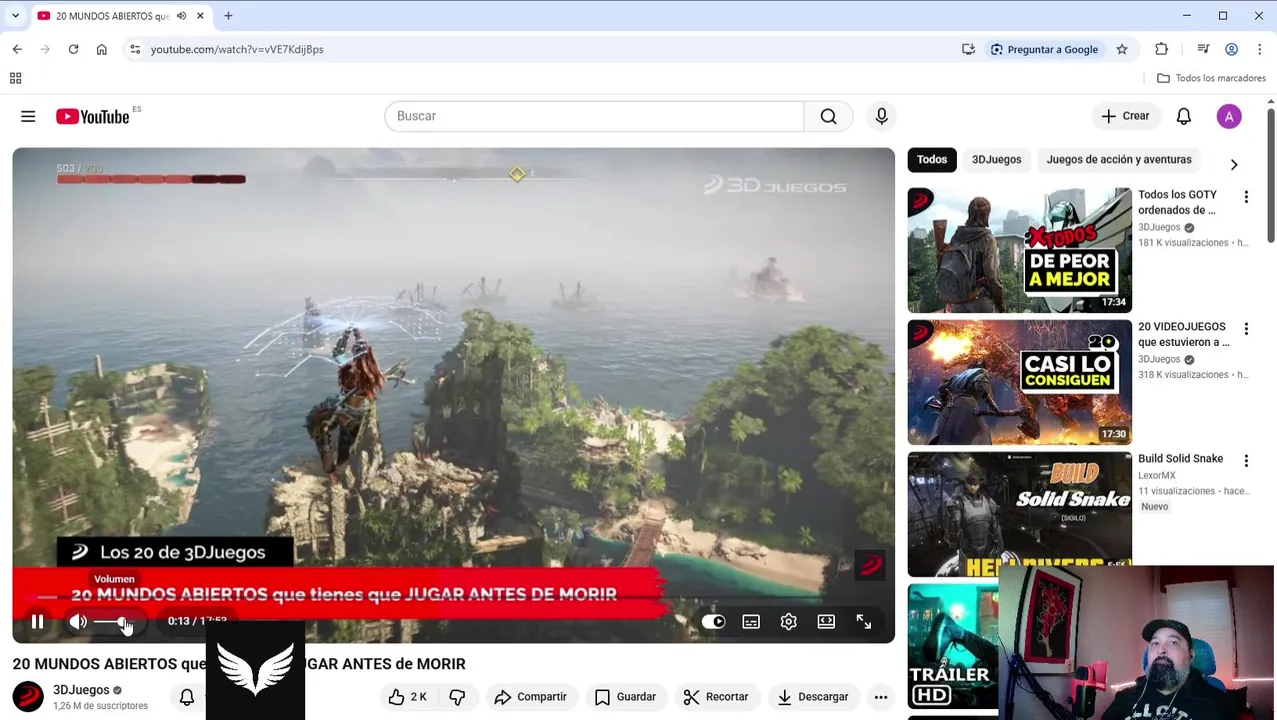The height and width of the screenshot is (720, 1277).
Task: Click the video progress bar
Action: (453, 600)
